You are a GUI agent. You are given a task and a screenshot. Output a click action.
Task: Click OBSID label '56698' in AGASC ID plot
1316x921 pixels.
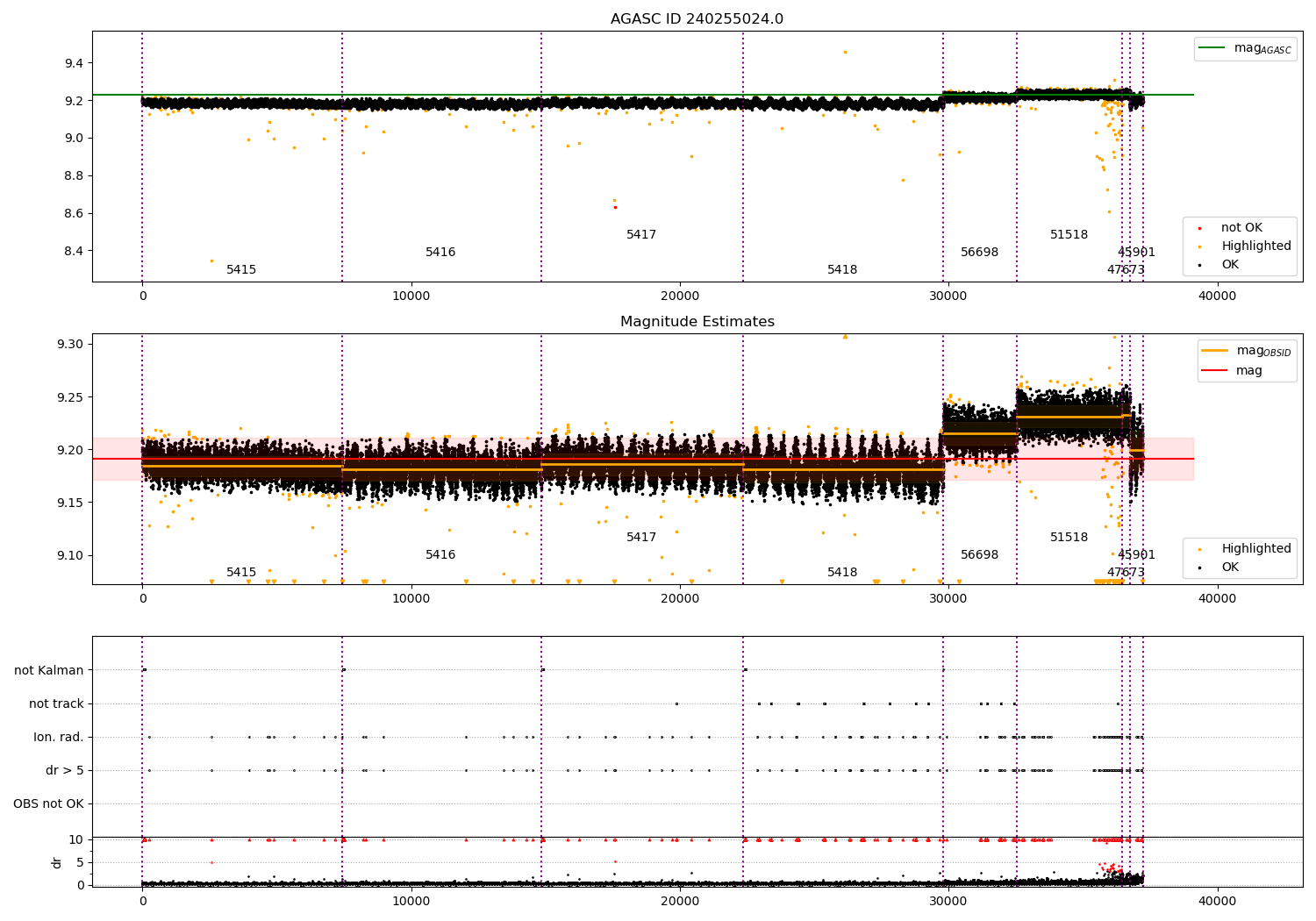click(979, 253)
